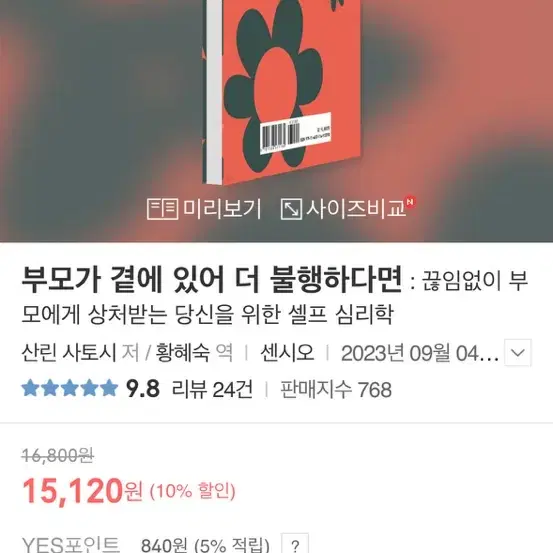Click the 사이즈비교 size comparison arrow icon
The image size is (553, 553).
click(291, 209)
